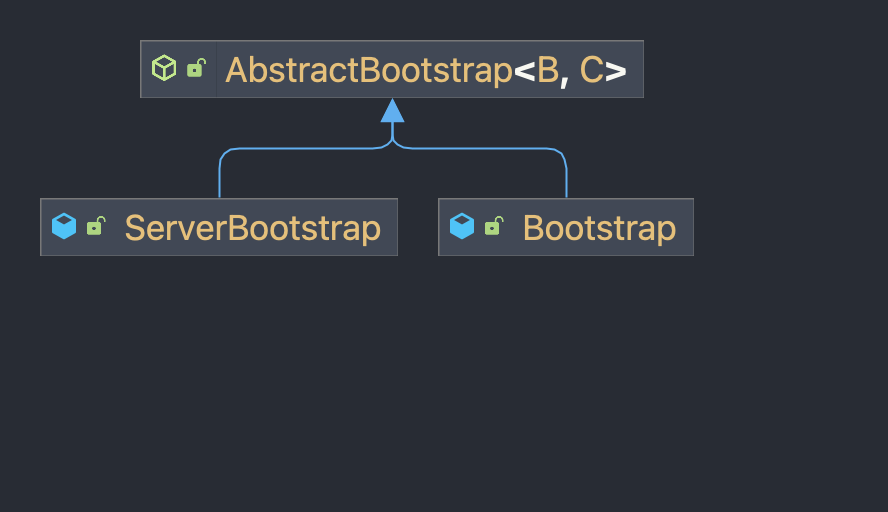Click the C type parameter in AbstractBootstrap
888x512 pixels.
coord(591,70)
